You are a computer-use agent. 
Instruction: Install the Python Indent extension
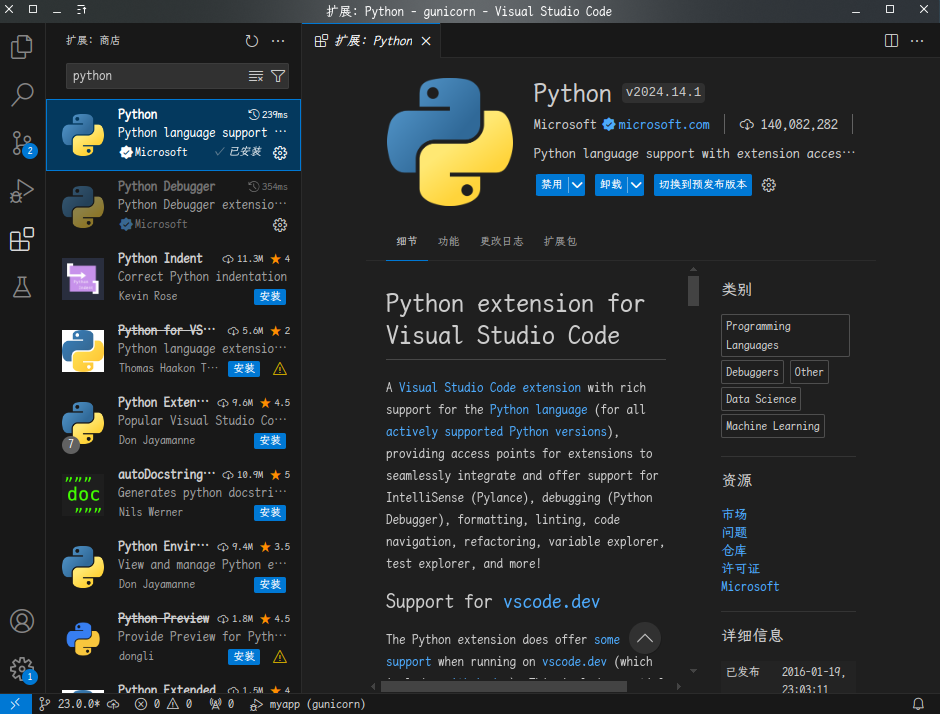(x=270, y=297)
